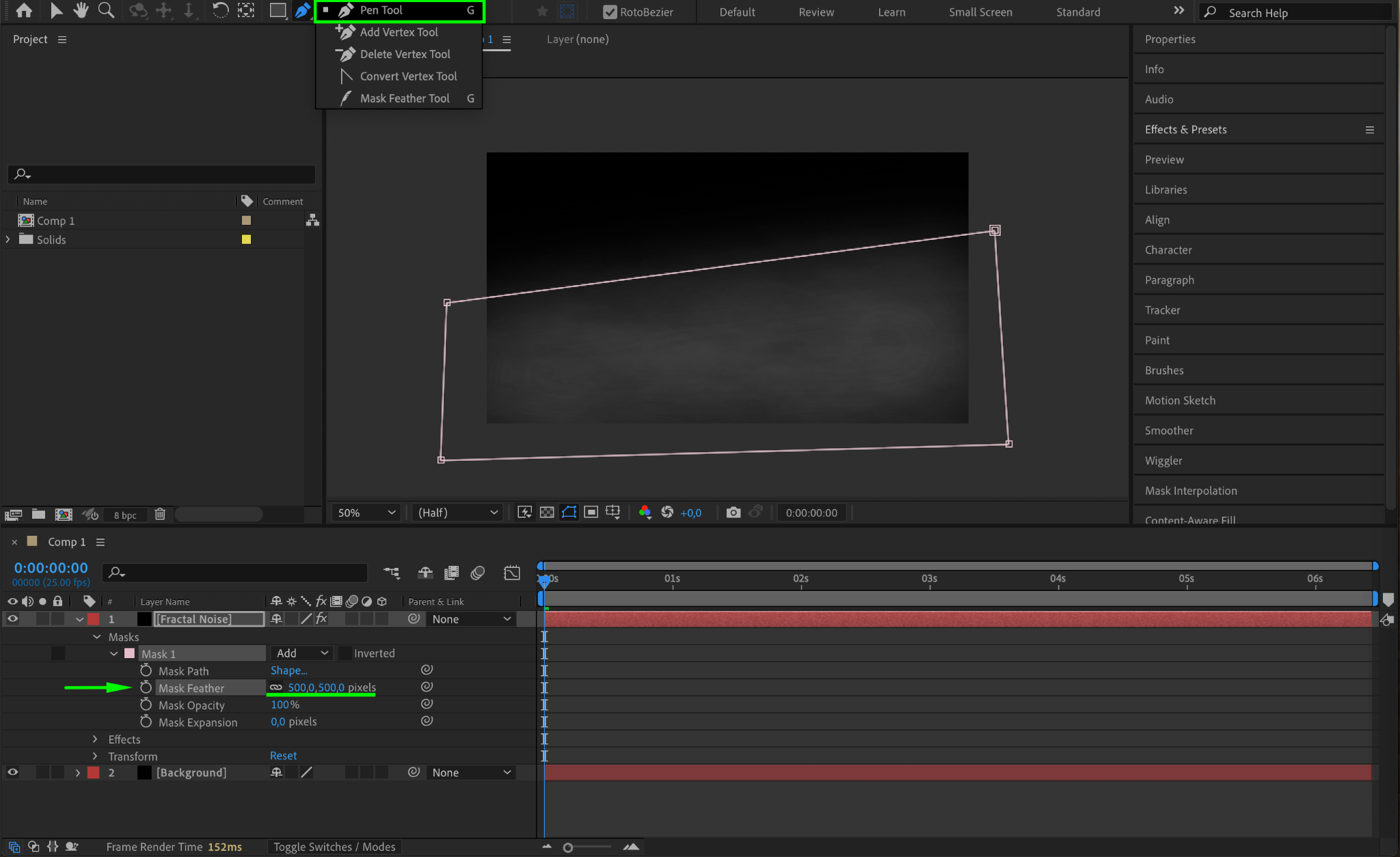
Task: Click the Mask 1 pink color swatch
Action: 129,653
